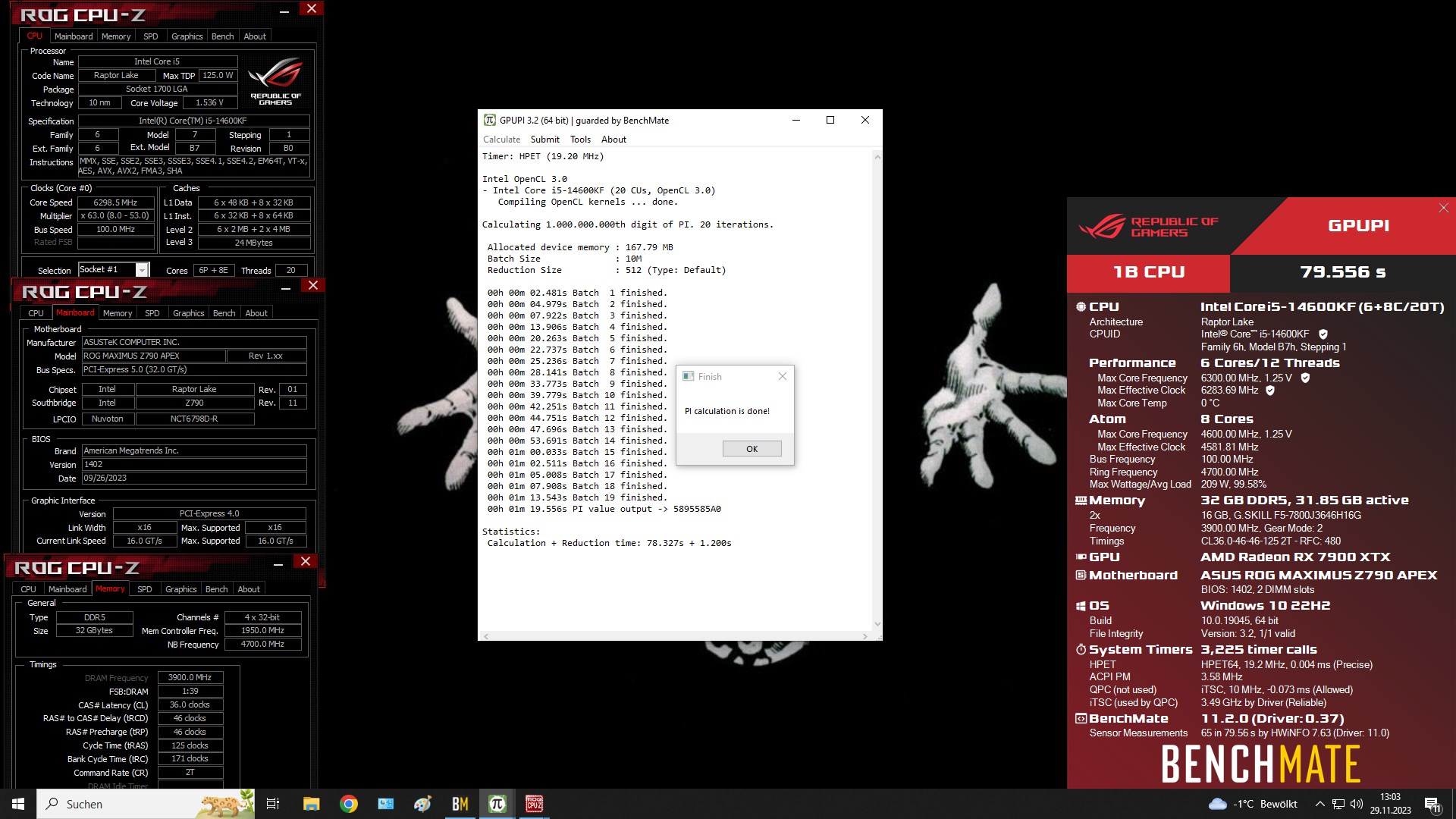The height and width of the screenshot is (819, 1456).
Task: Click the control panel style taskbar icon next to Chrome
Action: pos(386,804)
